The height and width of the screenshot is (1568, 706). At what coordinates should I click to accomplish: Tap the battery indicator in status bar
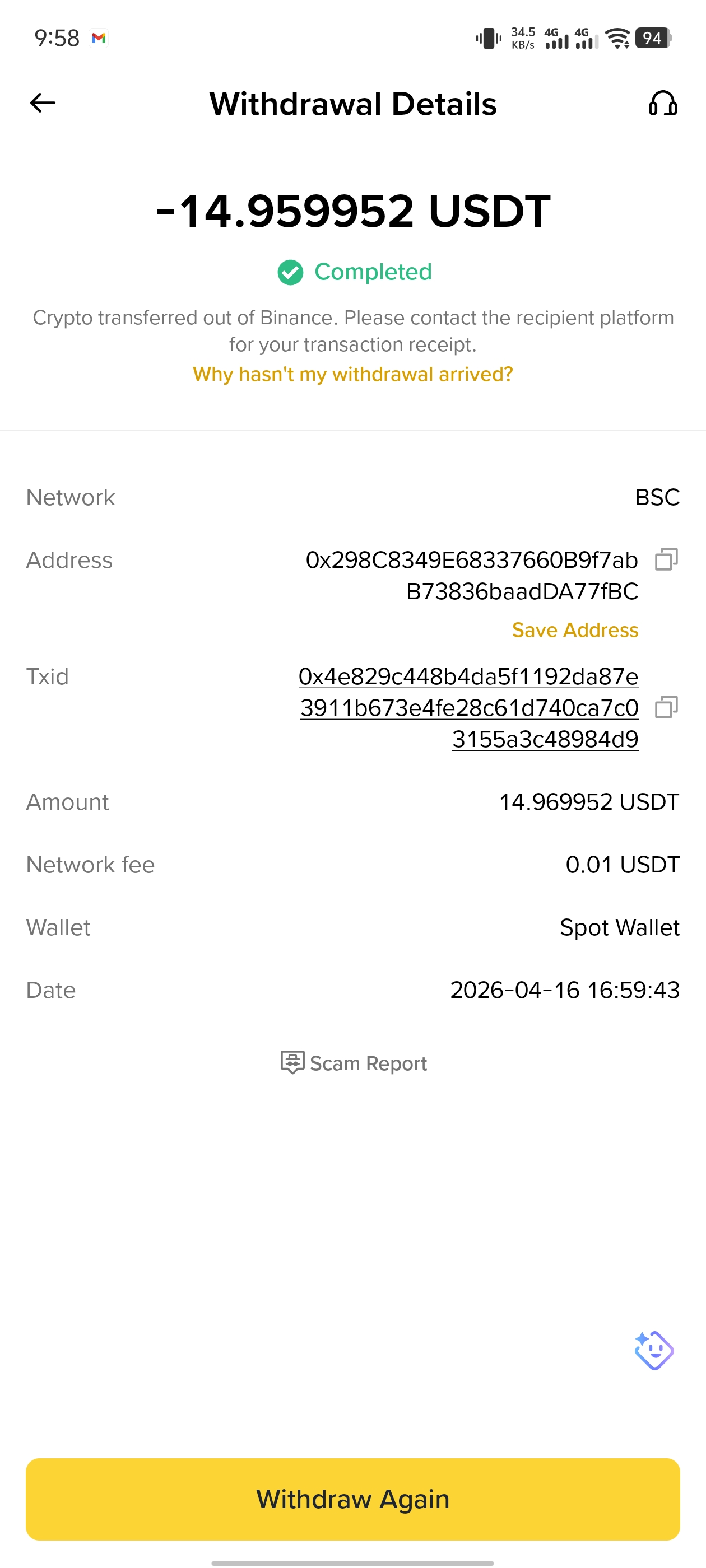click(x=652, y=38)
